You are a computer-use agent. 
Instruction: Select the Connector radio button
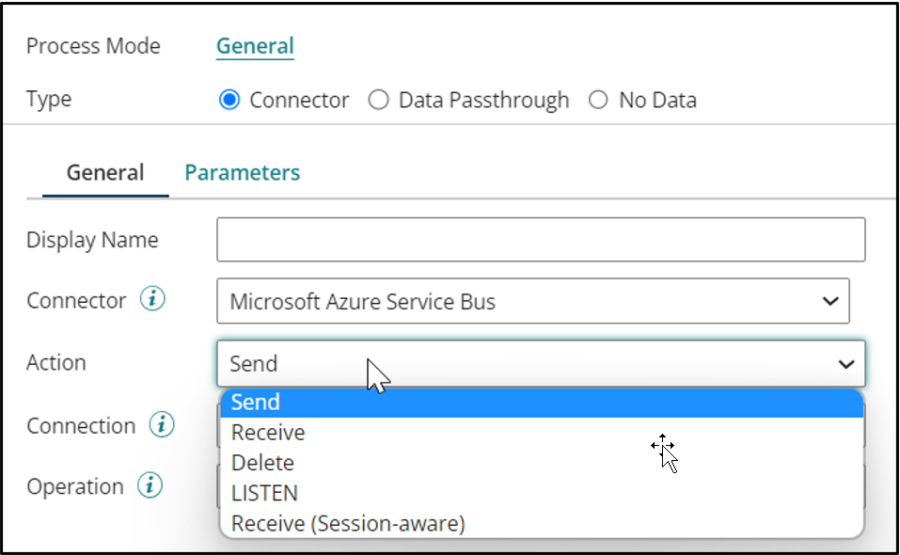(229, 100)
